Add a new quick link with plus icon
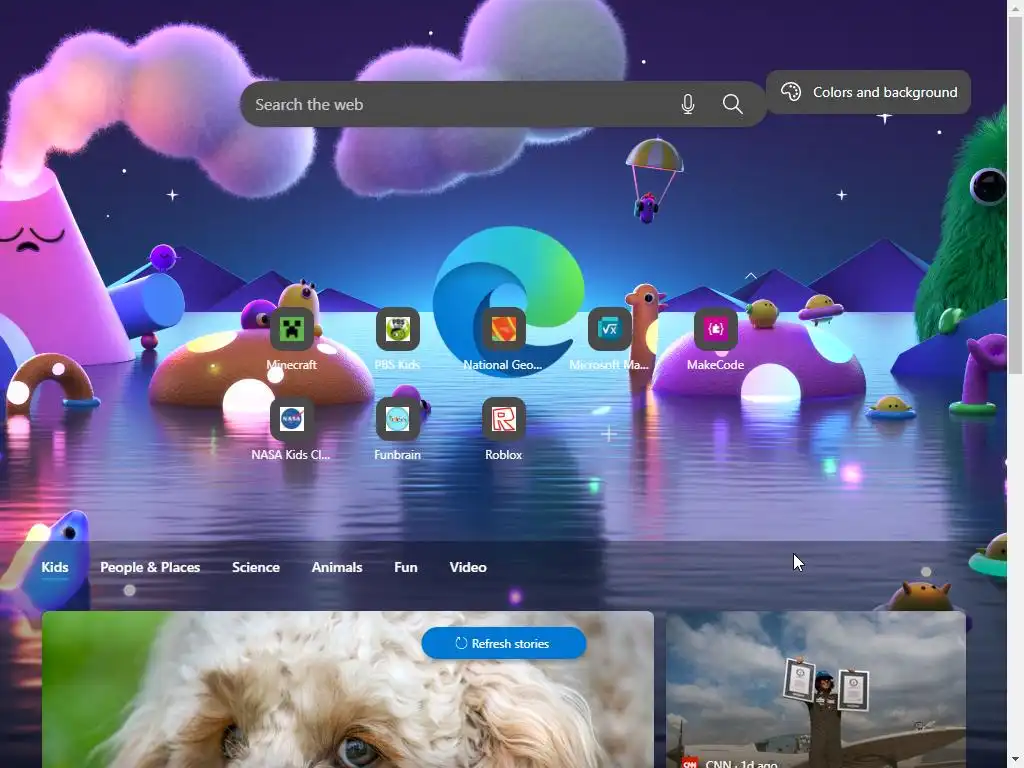Viewport: 1024px width, 768px height. pos(609,434)
